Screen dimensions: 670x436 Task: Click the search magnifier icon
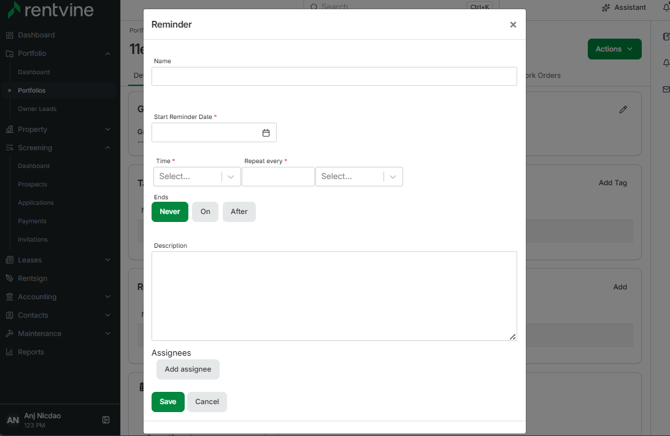pos(314,7)
